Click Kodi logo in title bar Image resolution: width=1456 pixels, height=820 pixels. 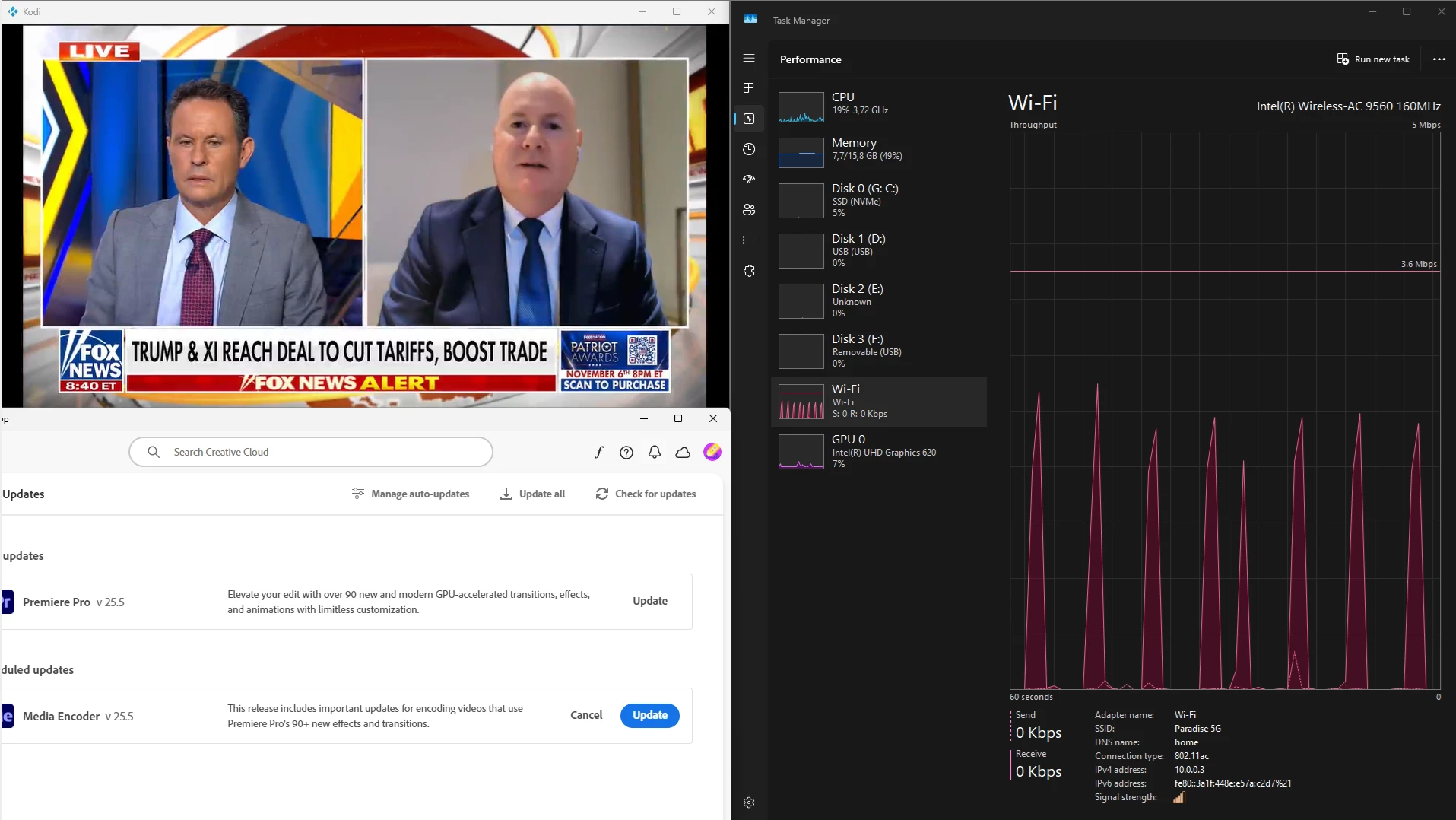pos(12,11)
